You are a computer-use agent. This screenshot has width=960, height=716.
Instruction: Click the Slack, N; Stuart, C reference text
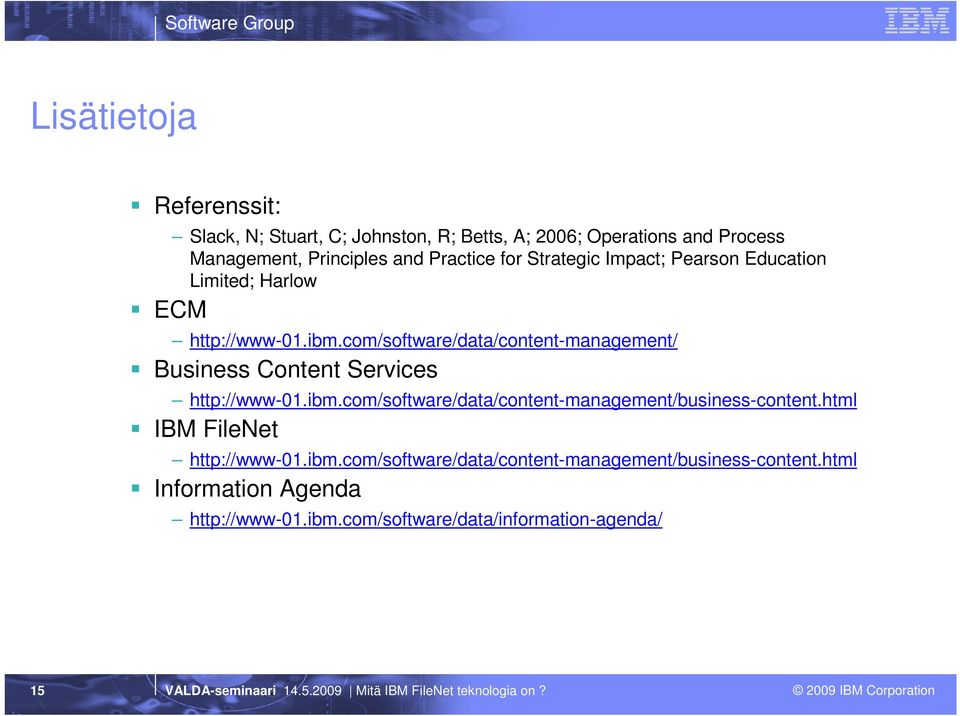[x=508, y=258]
